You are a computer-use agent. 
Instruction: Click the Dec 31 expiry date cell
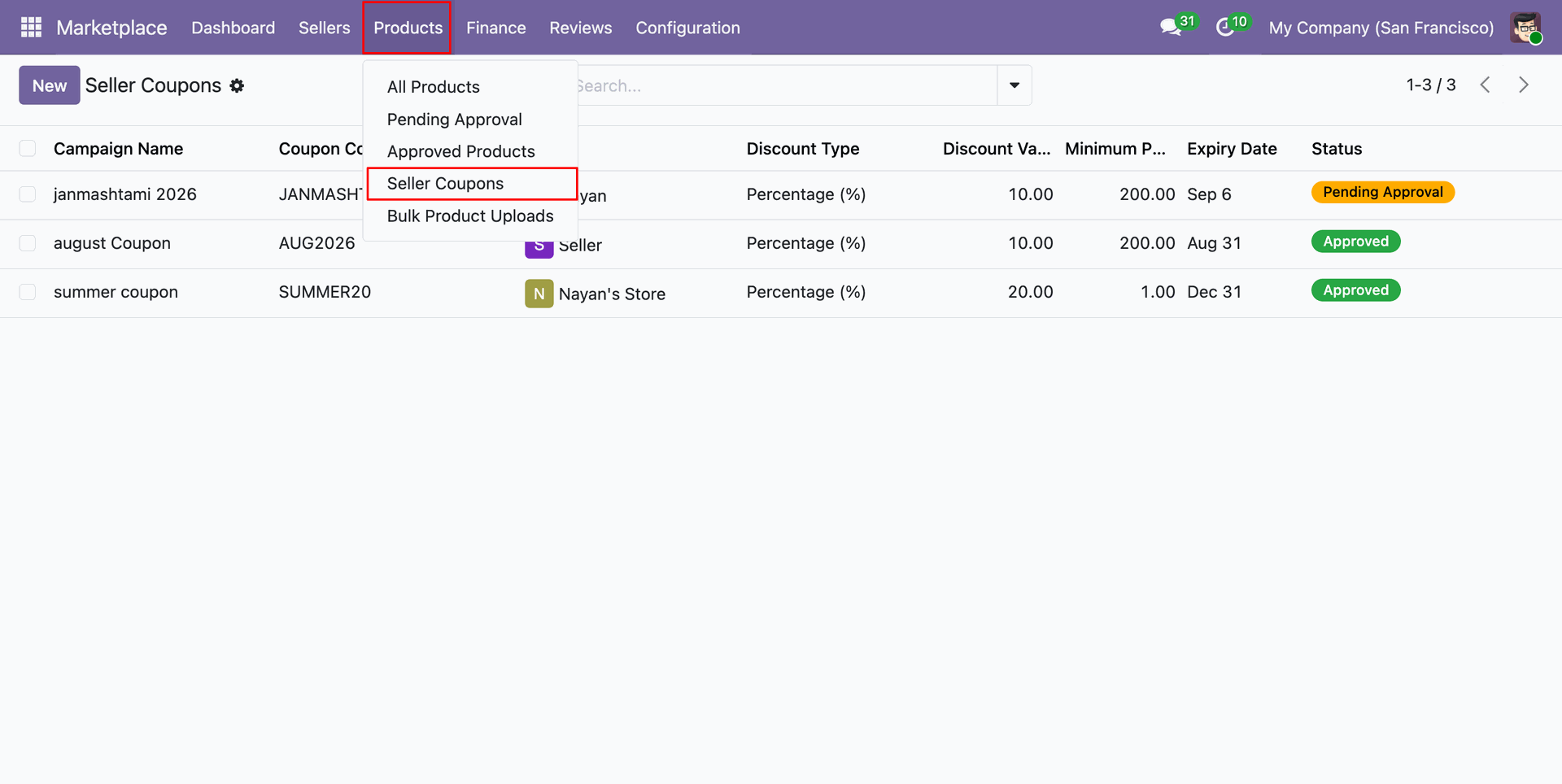click(1214, 292)
